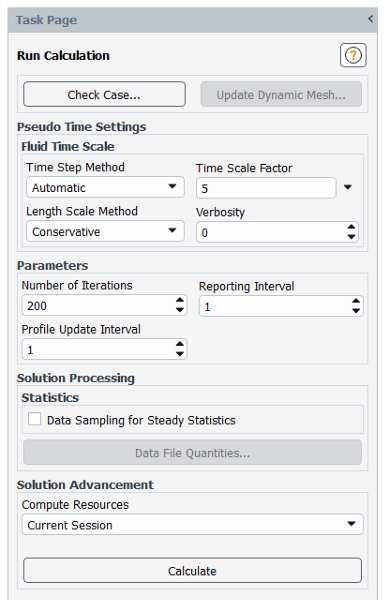
Task: Enable Data Sampling for Steady Statistics
Action: click(x=35, y=419)
